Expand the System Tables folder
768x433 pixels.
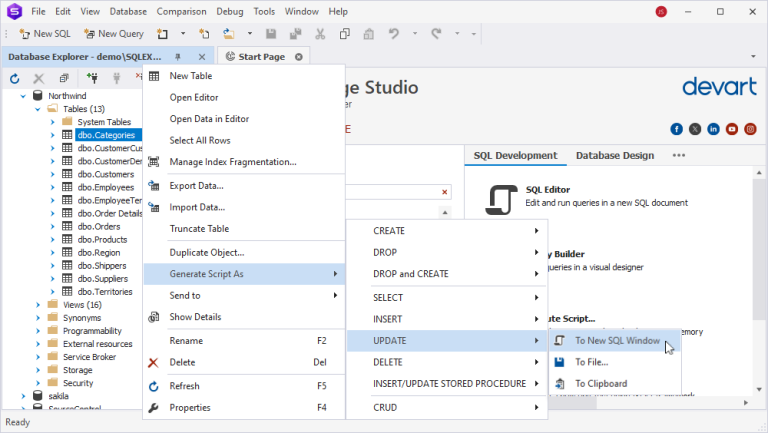tap(52, 122)
